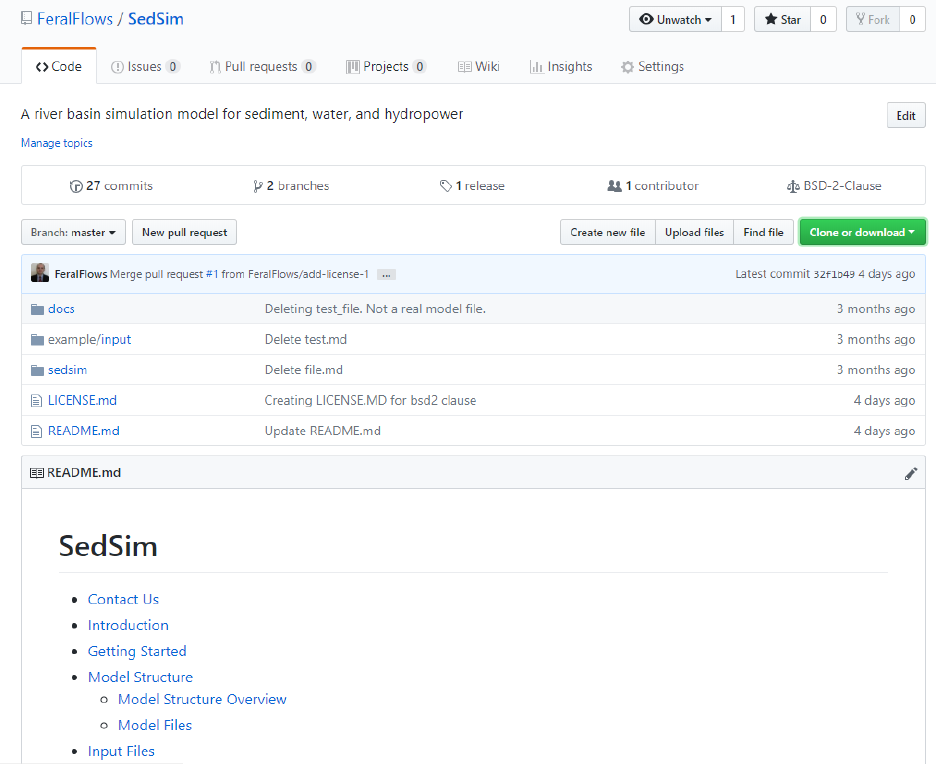Switch to the Code tab
This screenshot has width=936, height=764.
(x=58, y=66)
